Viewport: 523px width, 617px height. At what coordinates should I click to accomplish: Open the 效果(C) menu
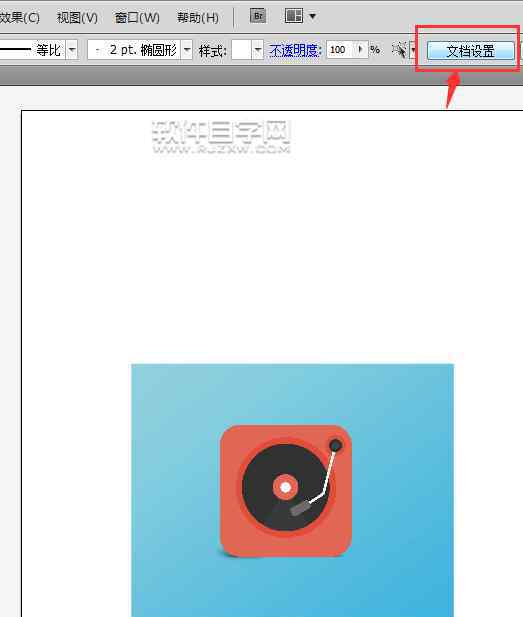tap(20, 18)
